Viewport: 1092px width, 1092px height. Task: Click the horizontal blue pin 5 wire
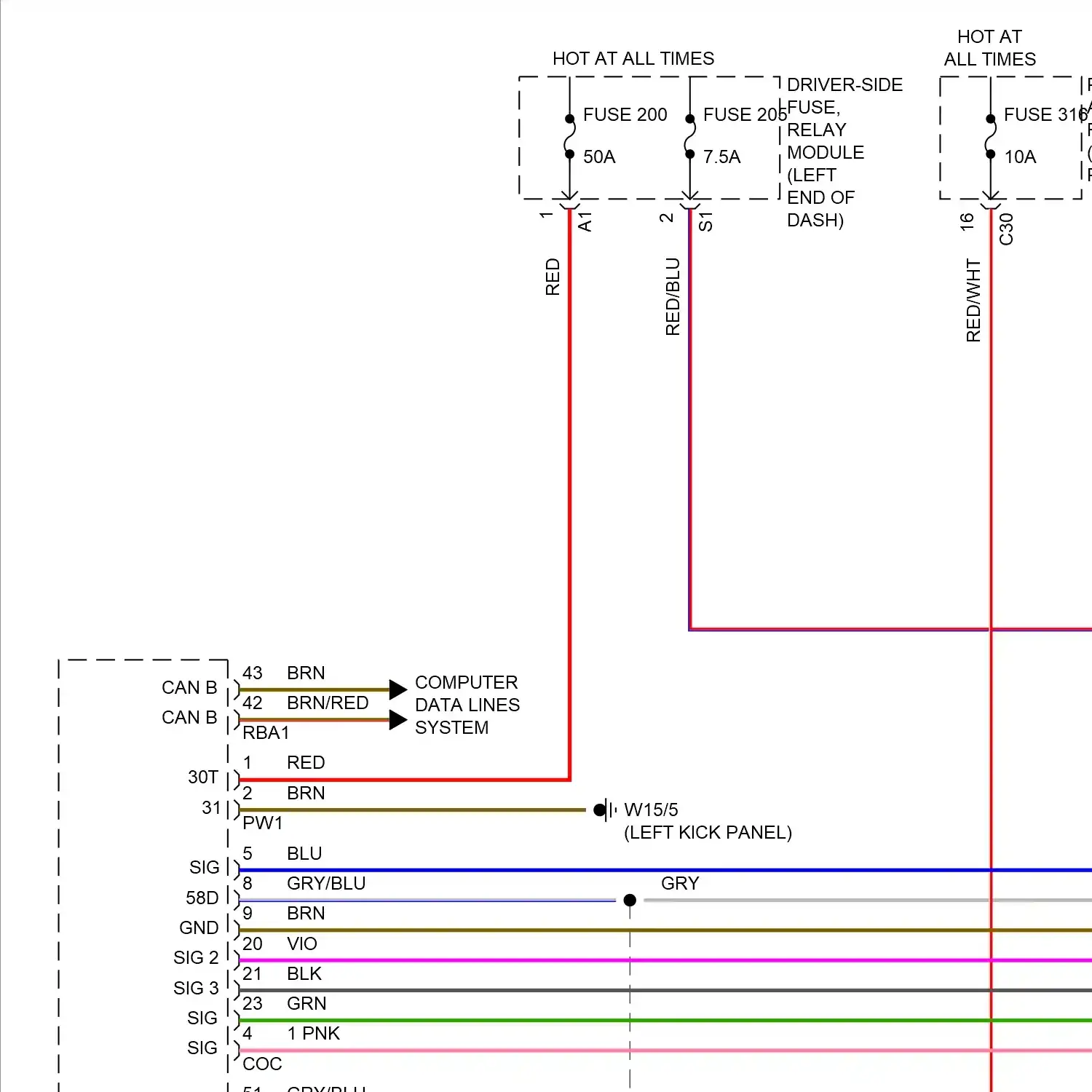[665, 870]
